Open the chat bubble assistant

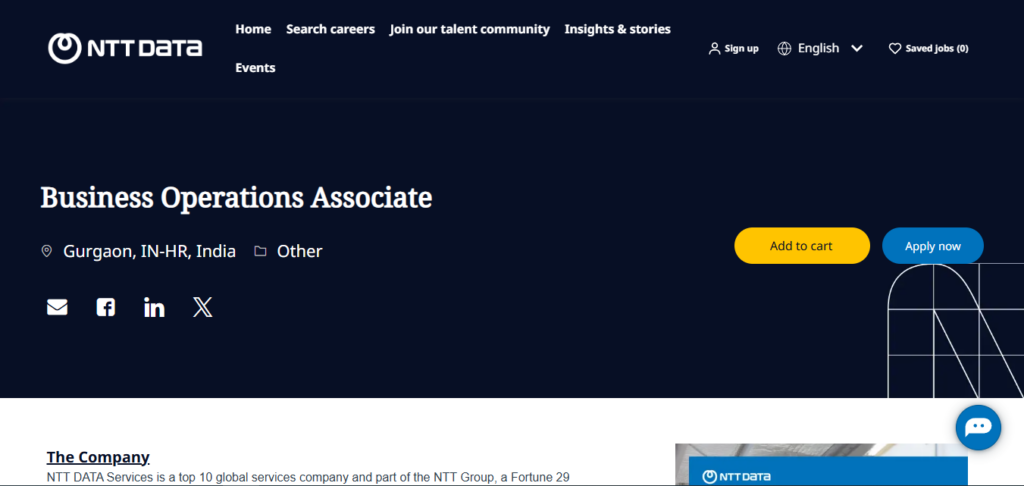point(978,428)
